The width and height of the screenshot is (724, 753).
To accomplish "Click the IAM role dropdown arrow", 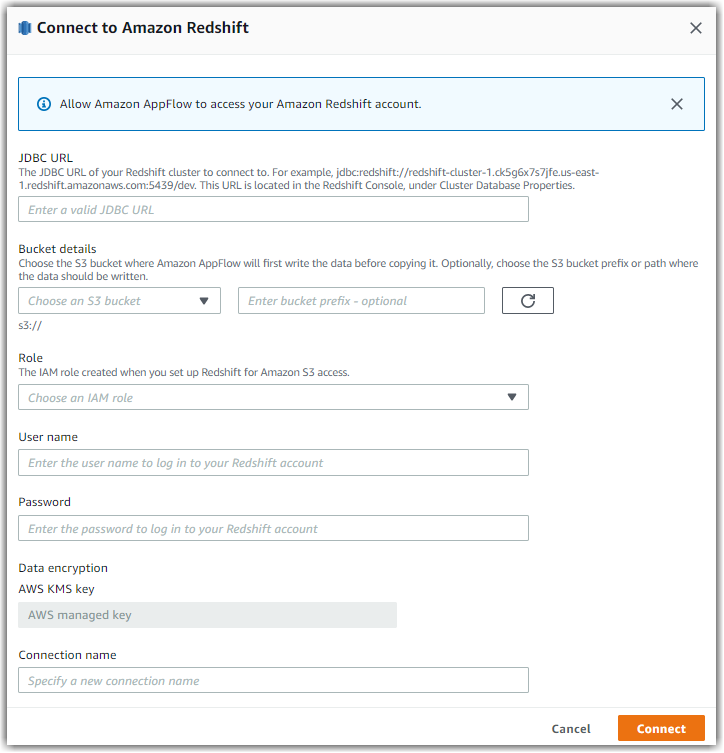I will (x=512, y=397).
